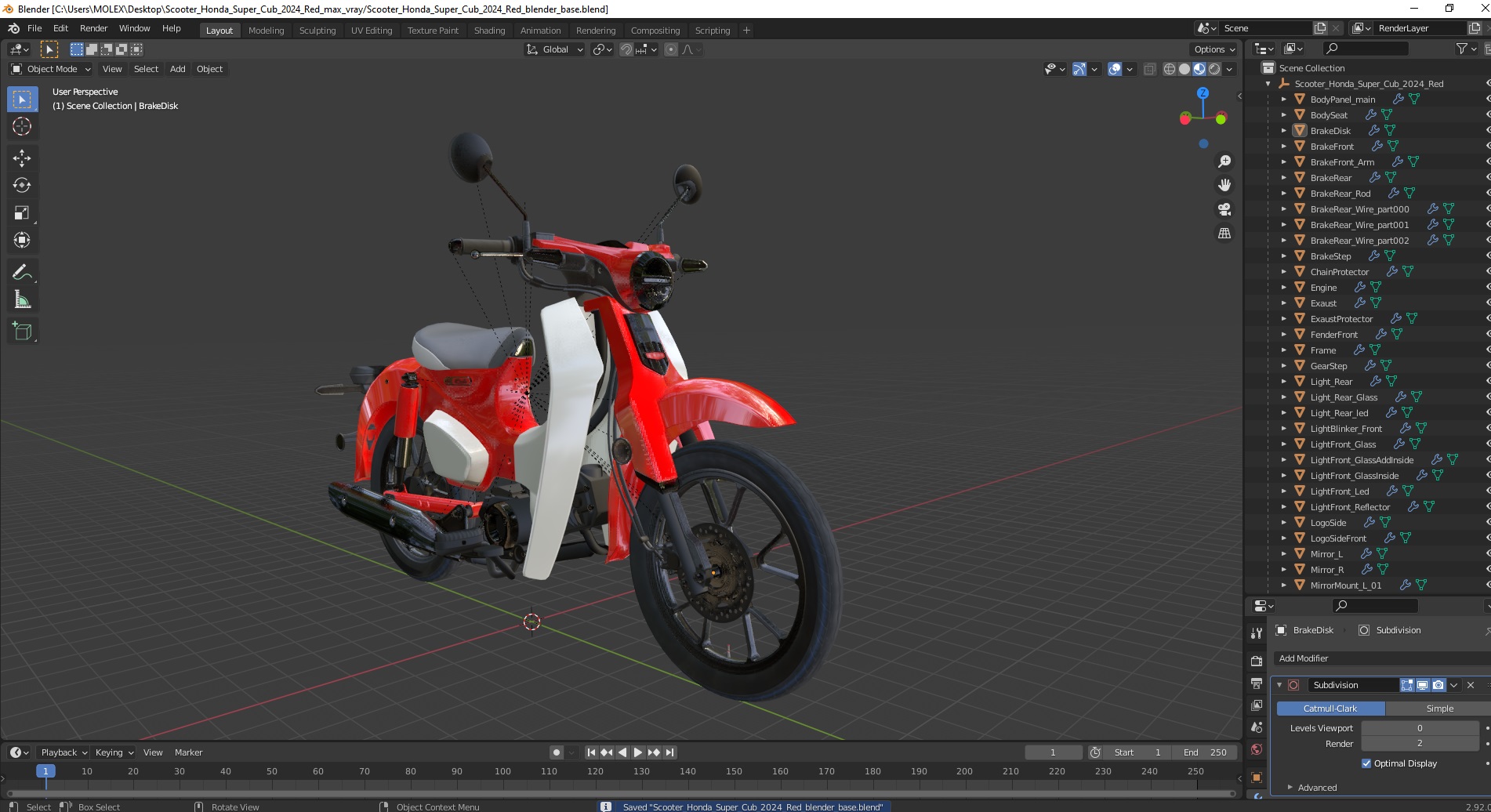The width and height of the screenshot is (1491, 812).
Task: Expand the BodyPanel_main outliner item
Action: pos(1283,100)
